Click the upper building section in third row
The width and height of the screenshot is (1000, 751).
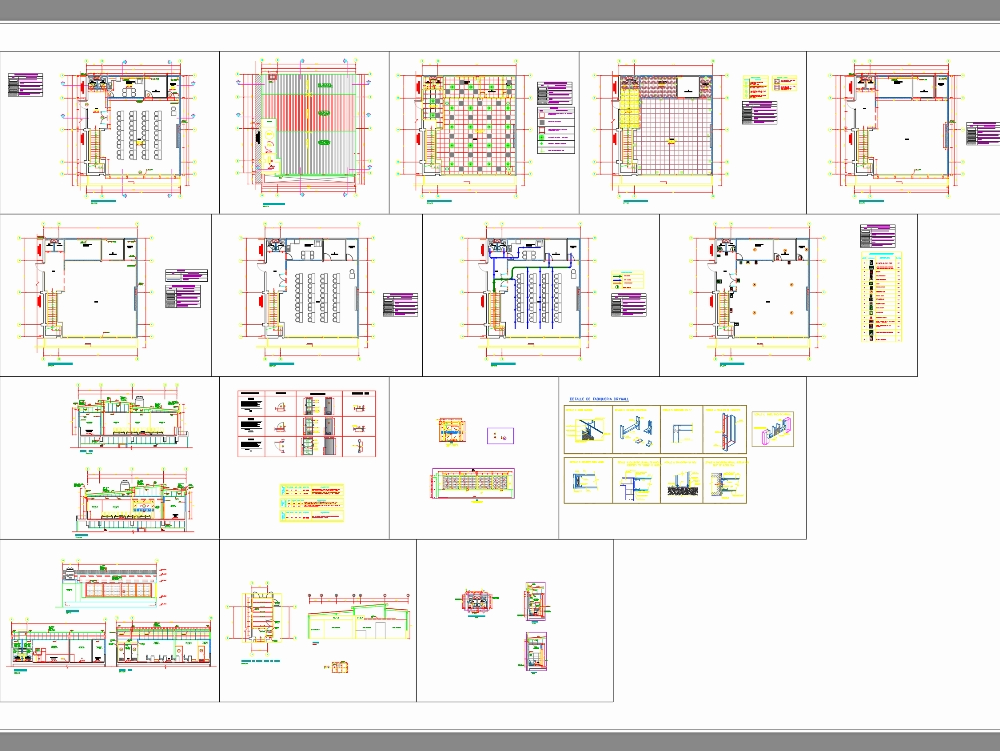[128, 421]
